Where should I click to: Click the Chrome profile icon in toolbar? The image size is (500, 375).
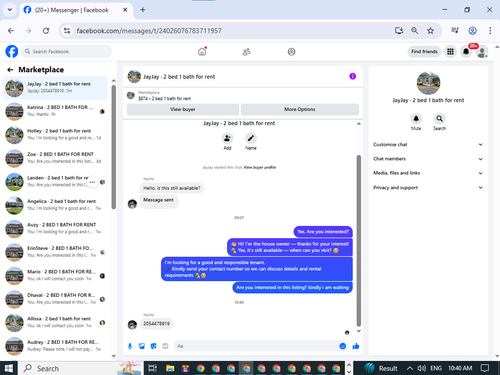click(472, 31)
